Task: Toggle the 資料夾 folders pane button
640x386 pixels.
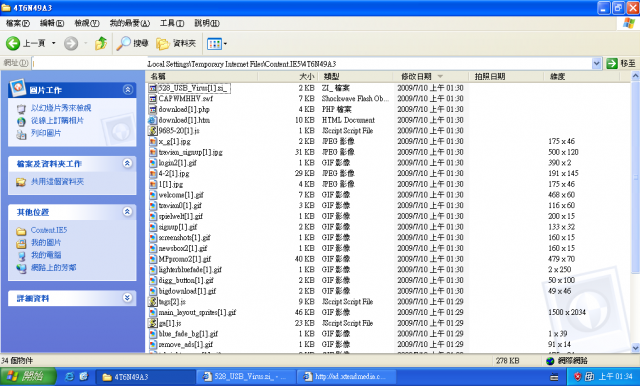Action: tap(176, 43)
